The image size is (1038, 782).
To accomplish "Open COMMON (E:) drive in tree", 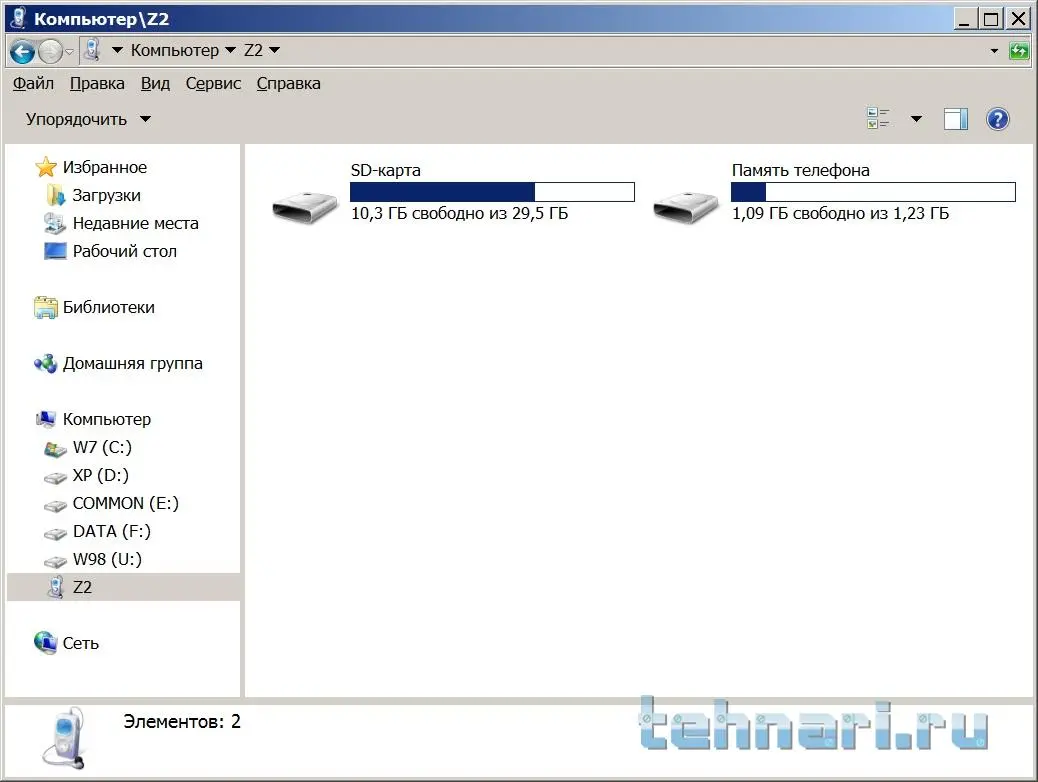I will [126, 503].
